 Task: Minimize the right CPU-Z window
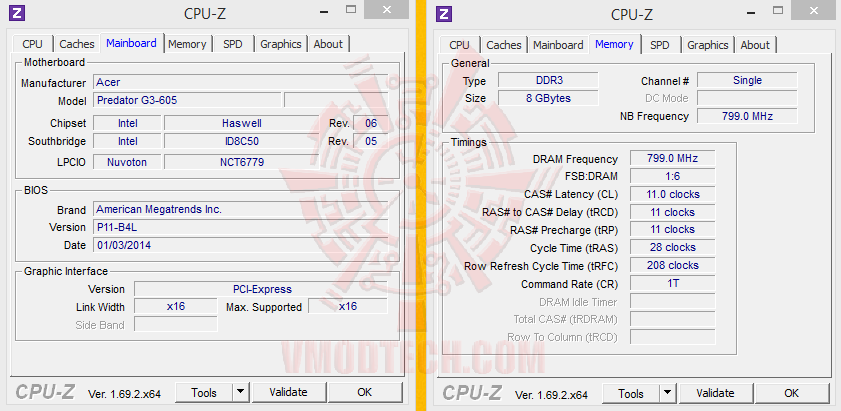coord(749,12)
